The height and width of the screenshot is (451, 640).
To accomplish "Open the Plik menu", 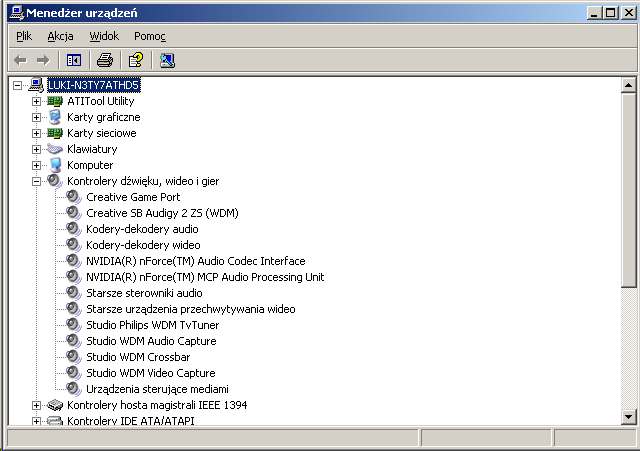I will pyautogui.click(x=24, y=36).
